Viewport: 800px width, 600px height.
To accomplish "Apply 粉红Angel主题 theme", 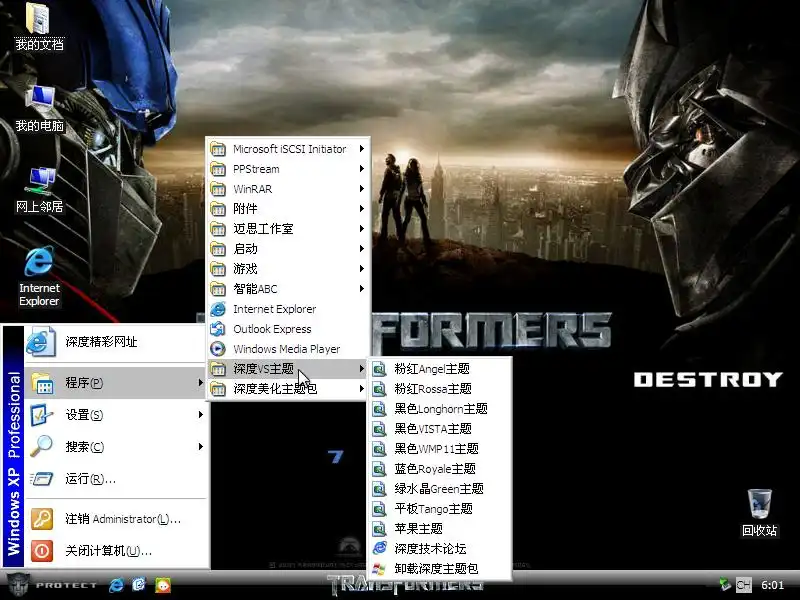I will tap(439, 369).
